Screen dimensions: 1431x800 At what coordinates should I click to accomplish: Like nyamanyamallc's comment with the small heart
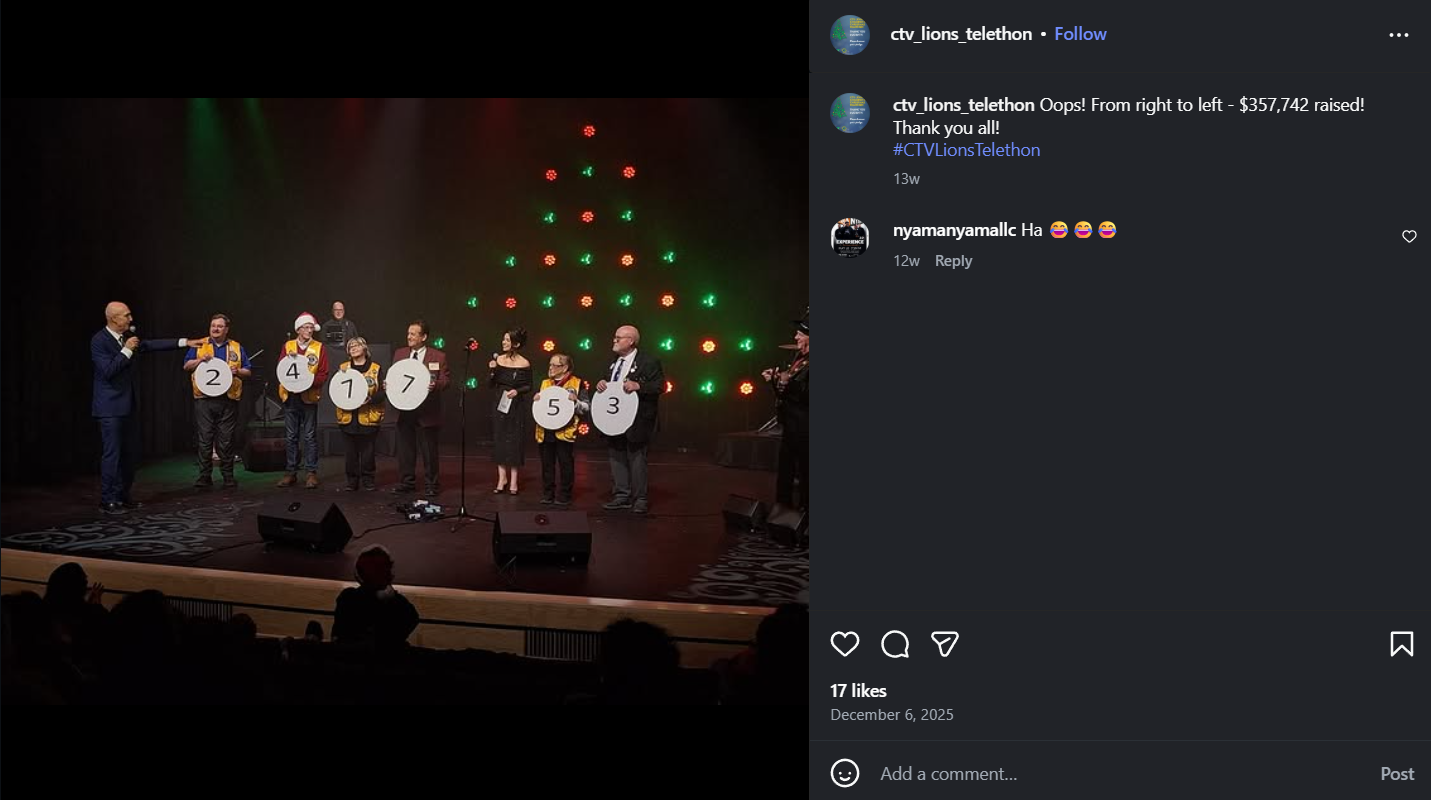click(x=1409, y=237)
